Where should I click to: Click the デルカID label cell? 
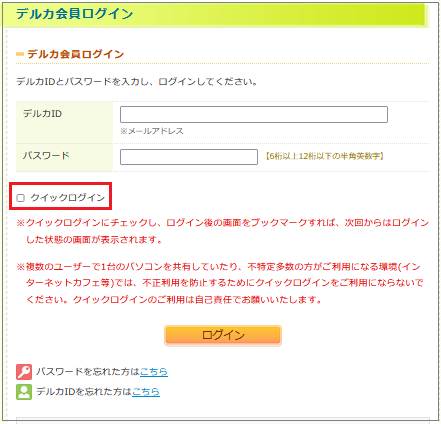click(64, 122)
